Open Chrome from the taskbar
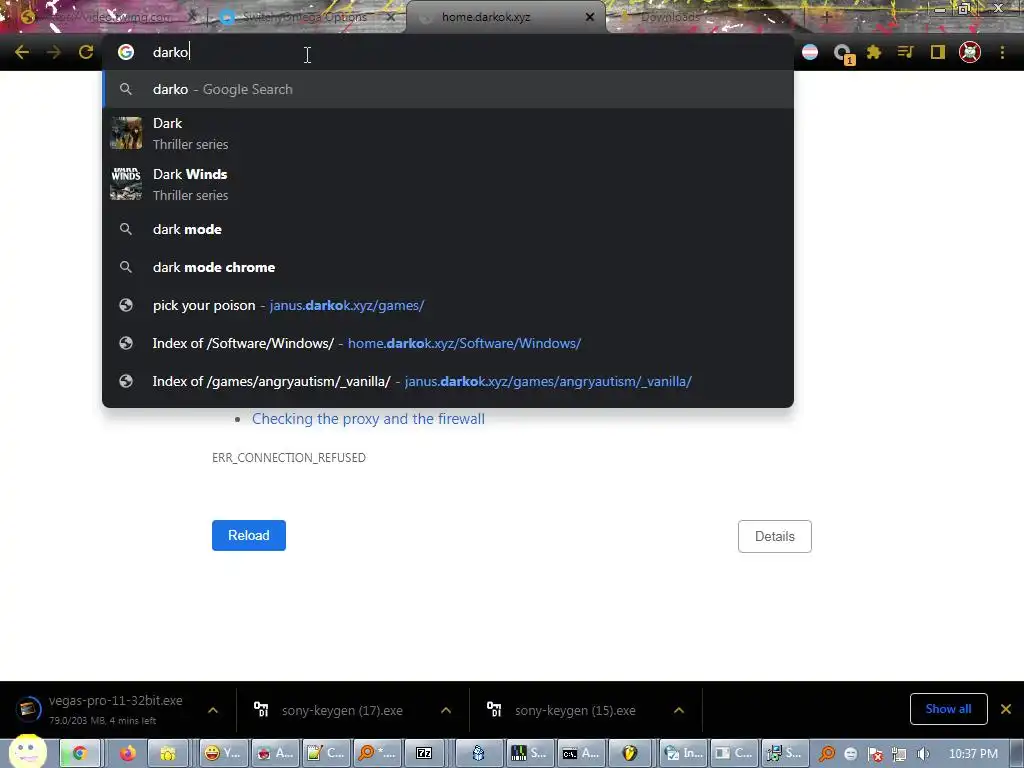 79,754
